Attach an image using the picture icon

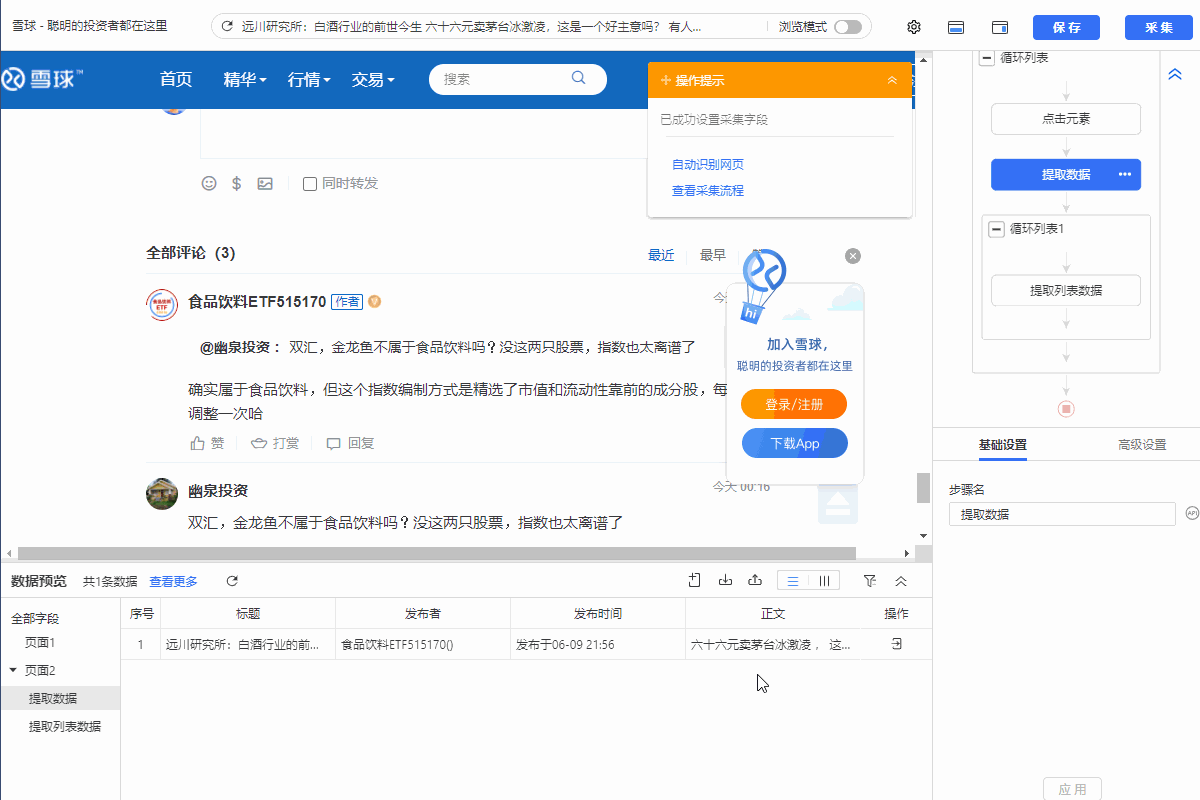pyautogui.click(x=265, y=183)
